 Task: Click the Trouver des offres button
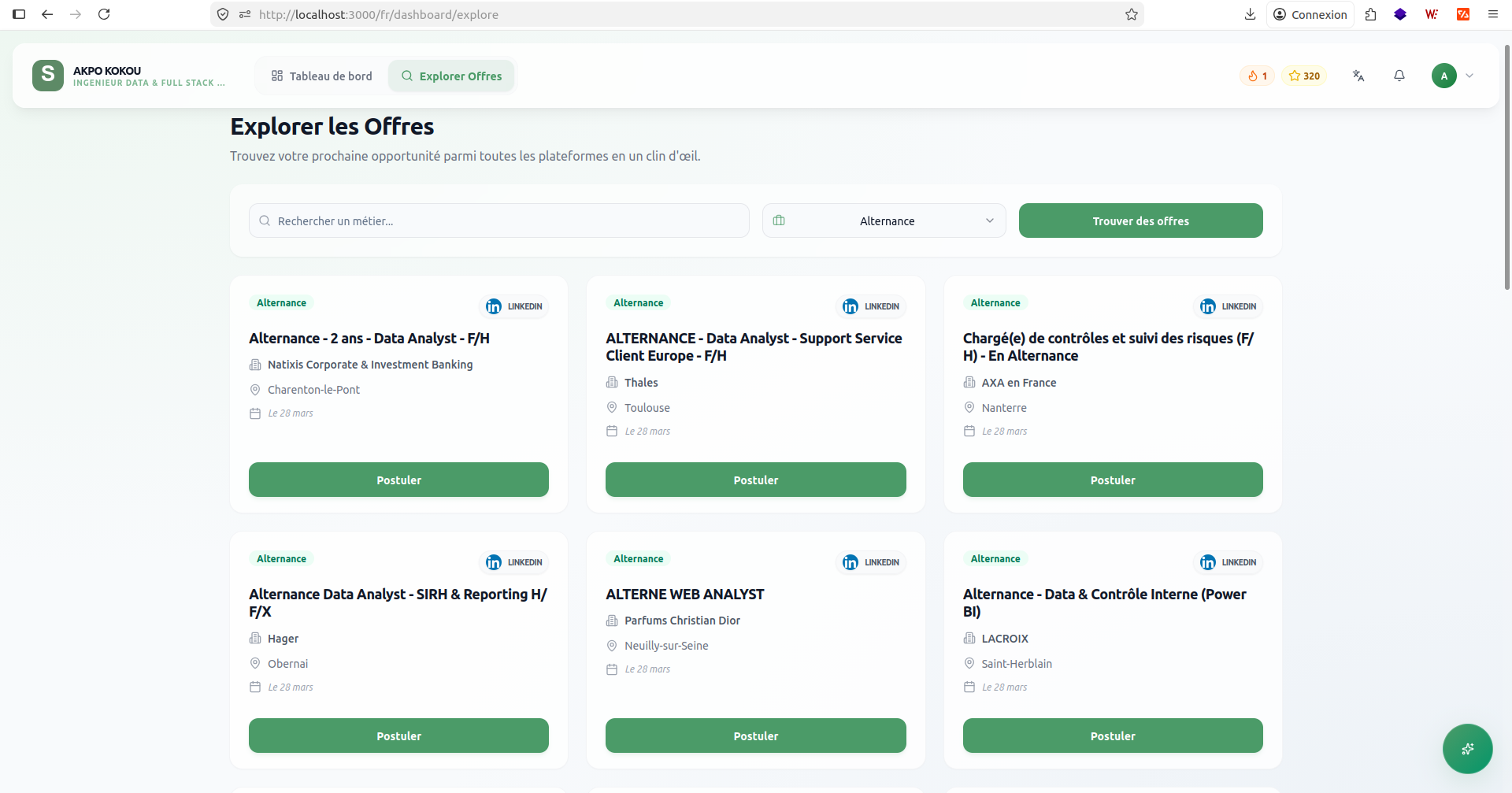click(x=1140, y=220)
